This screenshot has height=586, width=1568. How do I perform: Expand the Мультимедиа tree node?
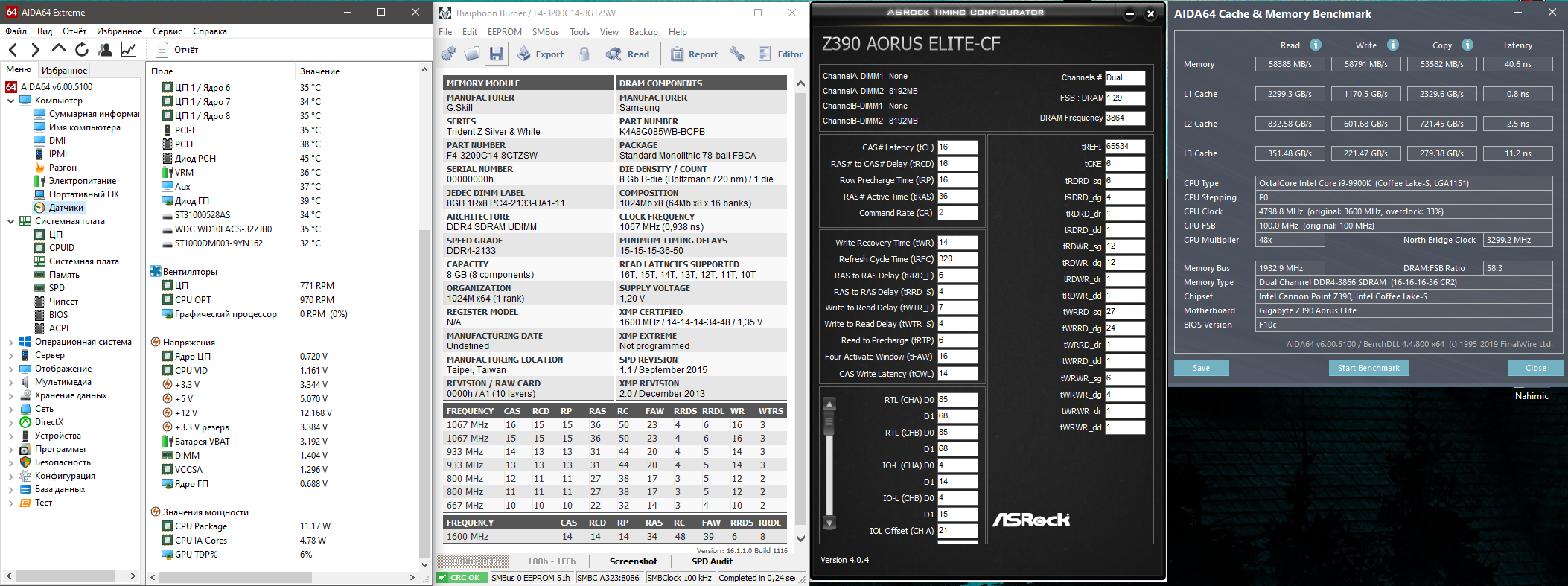click(x=10, y=383)
